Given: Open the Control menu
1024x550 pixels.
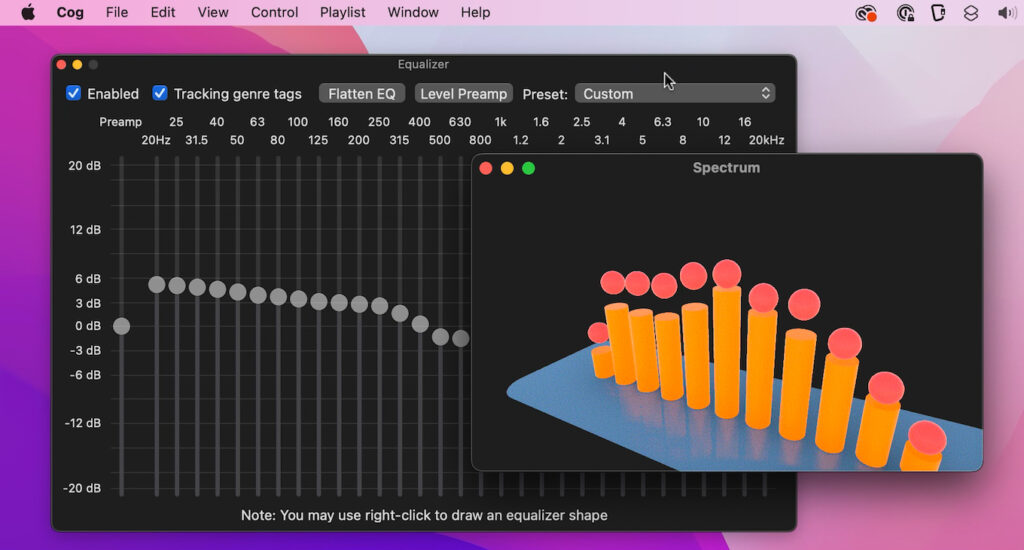Looking at the screenshot, I should point(274,12).
